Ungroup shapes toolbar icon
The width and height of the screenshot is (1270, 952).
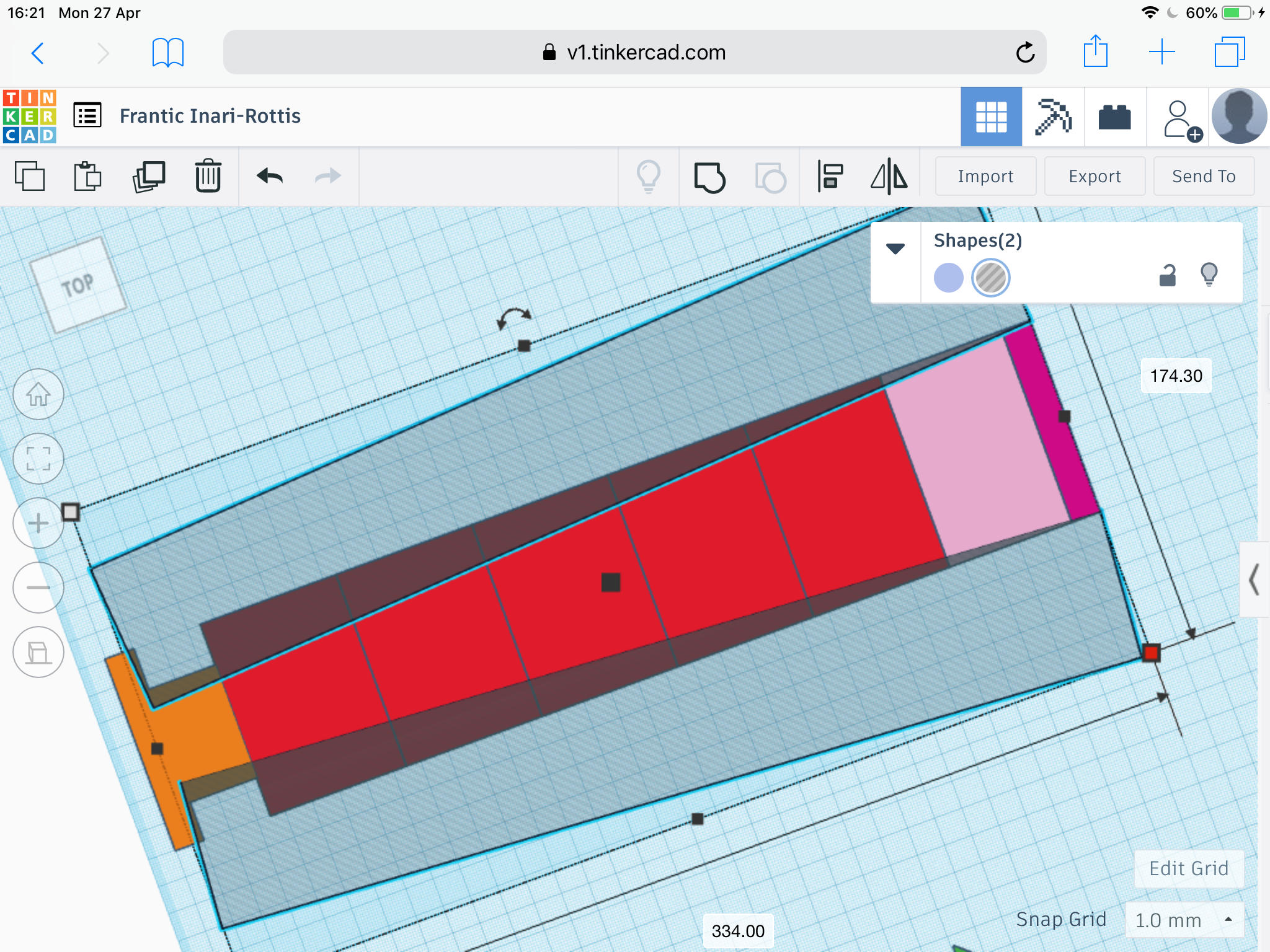click(x=770, y=178)
